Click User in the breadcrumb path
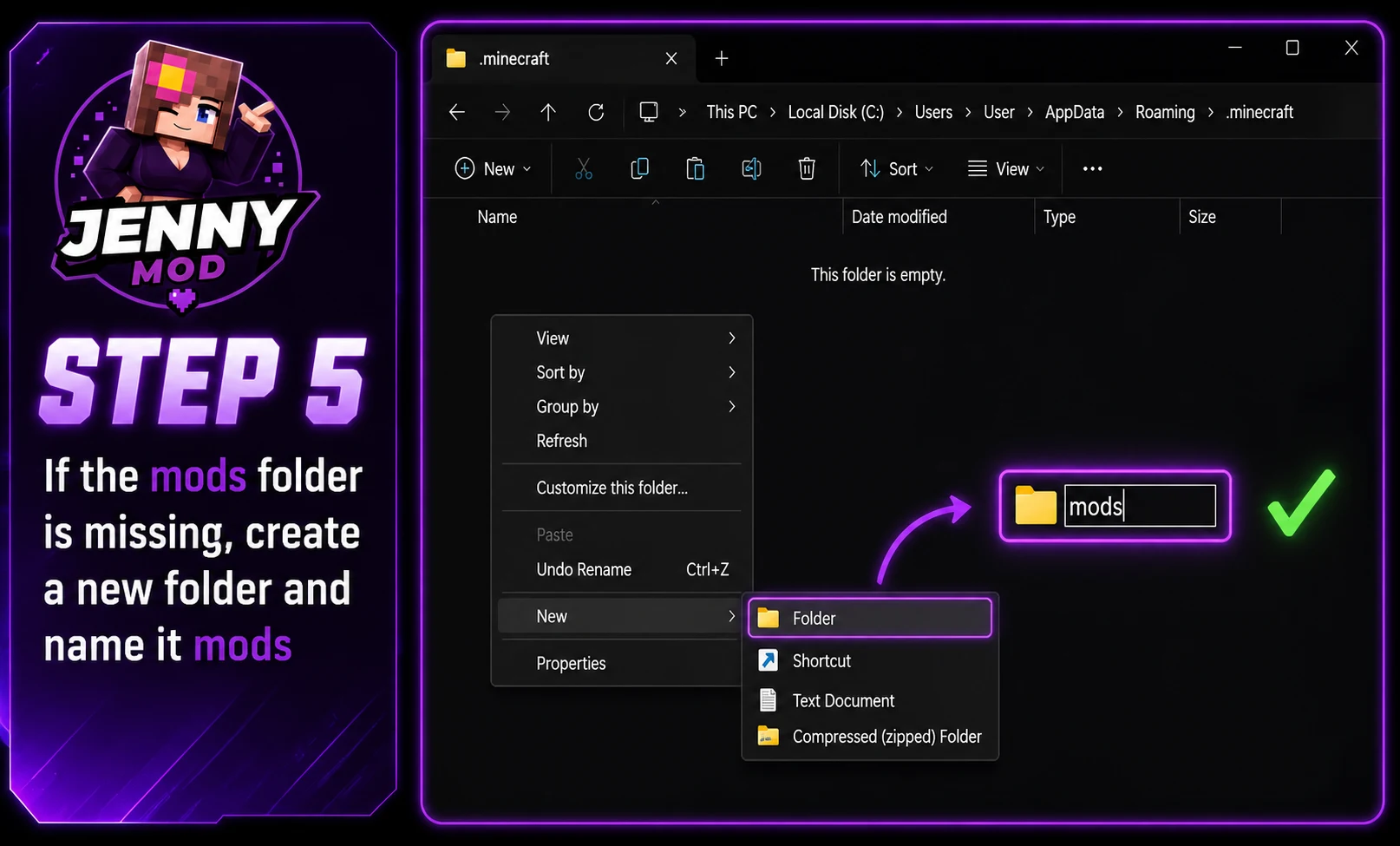1400x846 pixels. click(x=999, y=112)
